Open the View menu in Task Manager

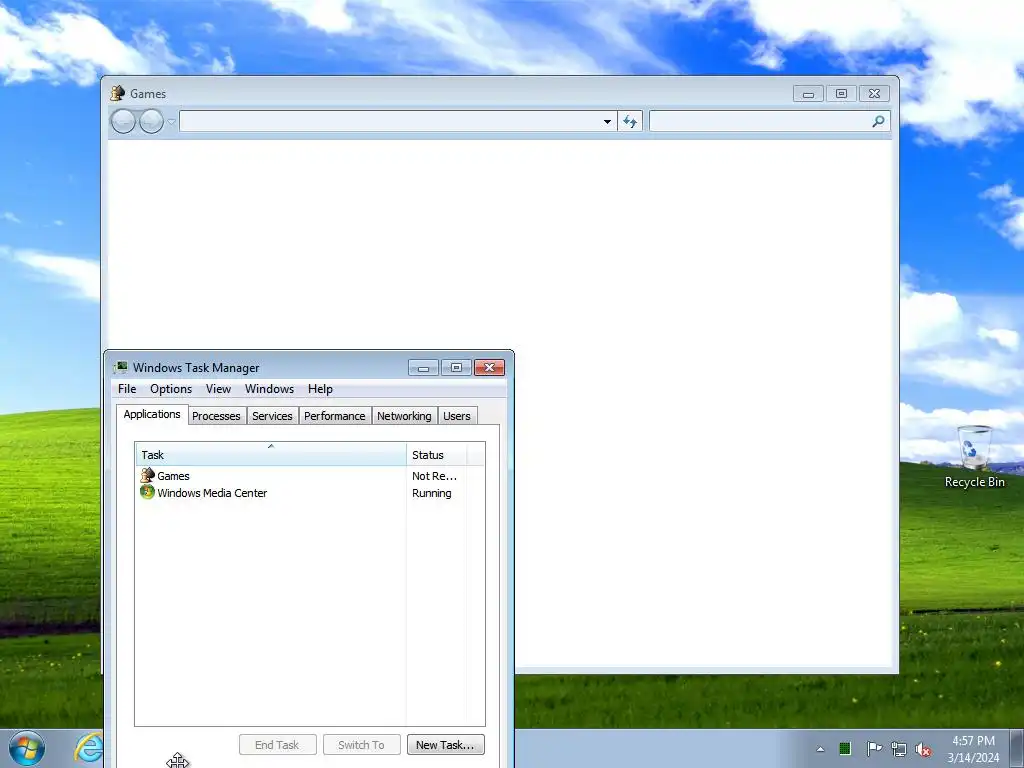coord(218,389)
